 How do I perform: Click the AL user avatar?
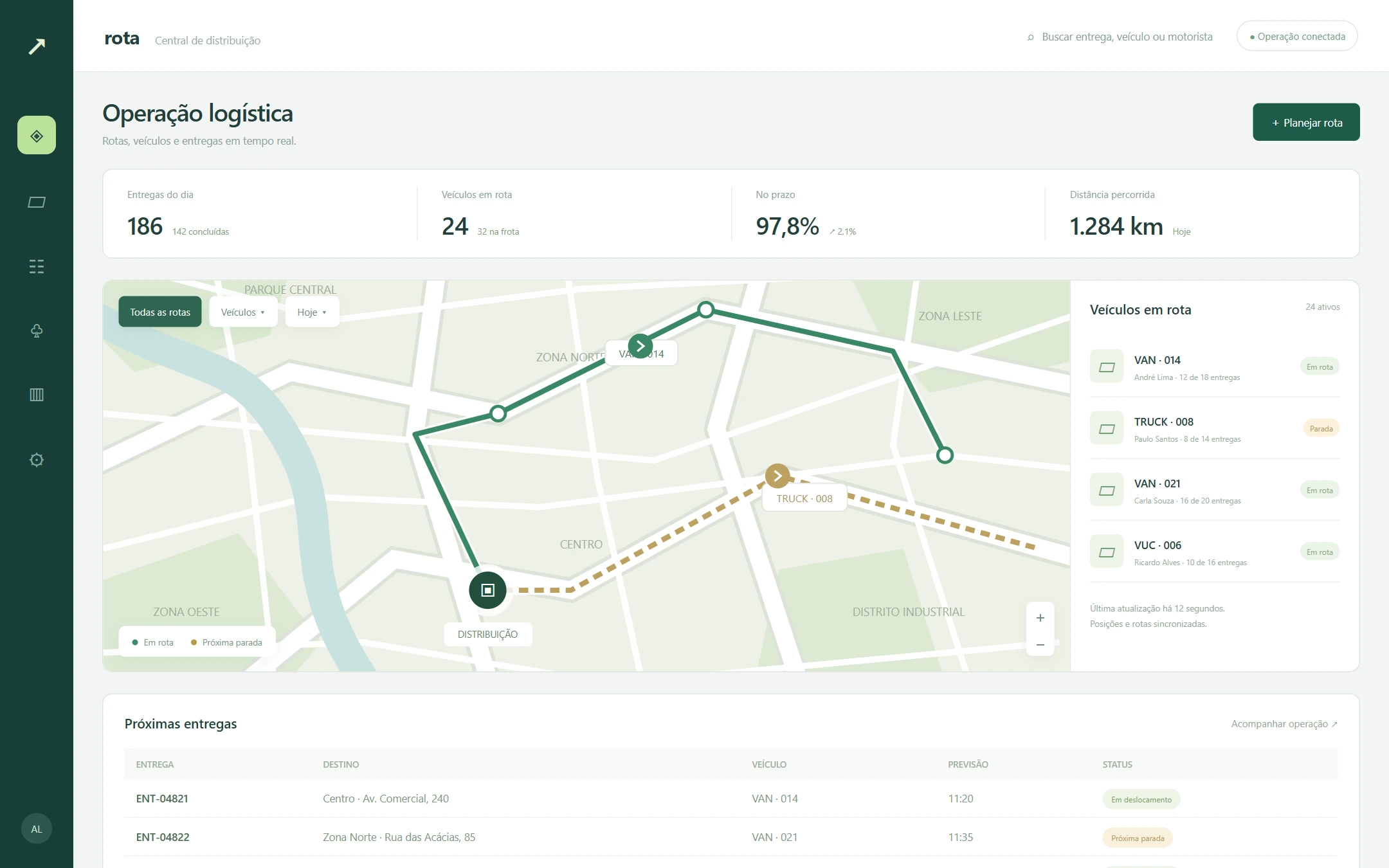click(37, 829)
